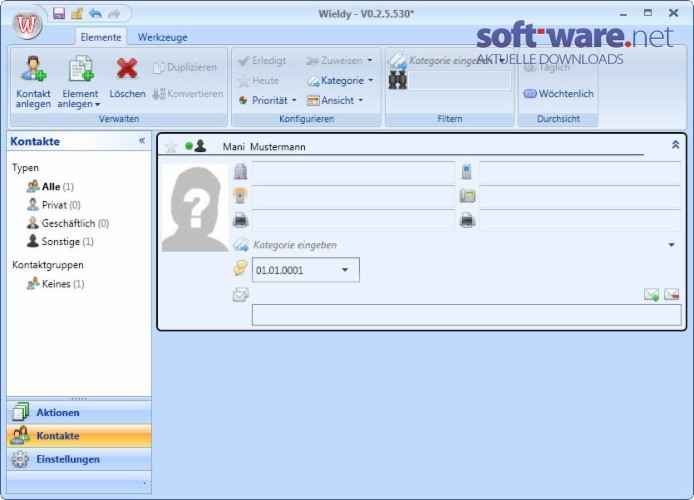Screen dimensions: 694x500
Task: Switch to the Werkzeuge tab
Action: 162,37
